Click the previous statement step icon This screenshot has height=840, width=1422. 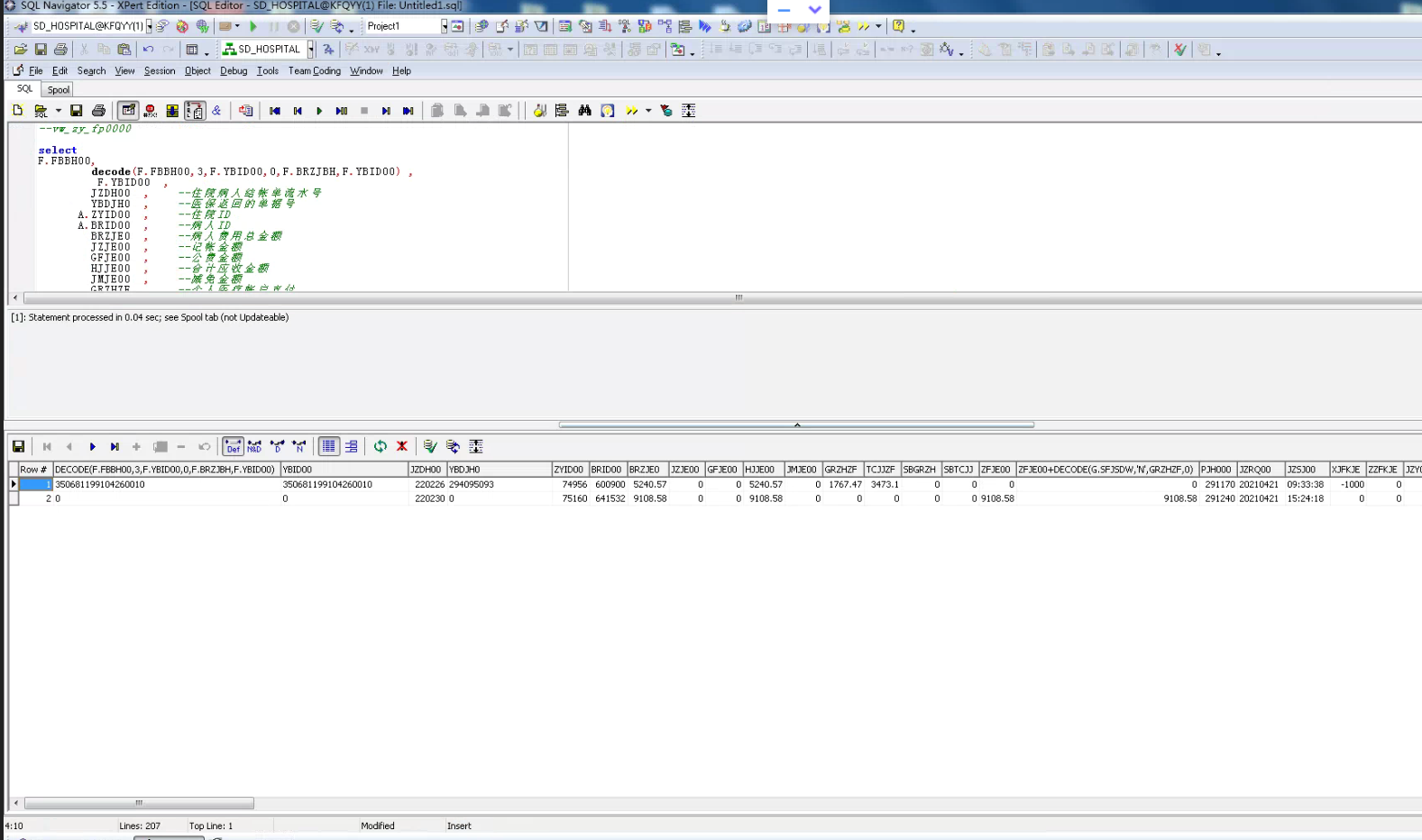tap(298, 111)
